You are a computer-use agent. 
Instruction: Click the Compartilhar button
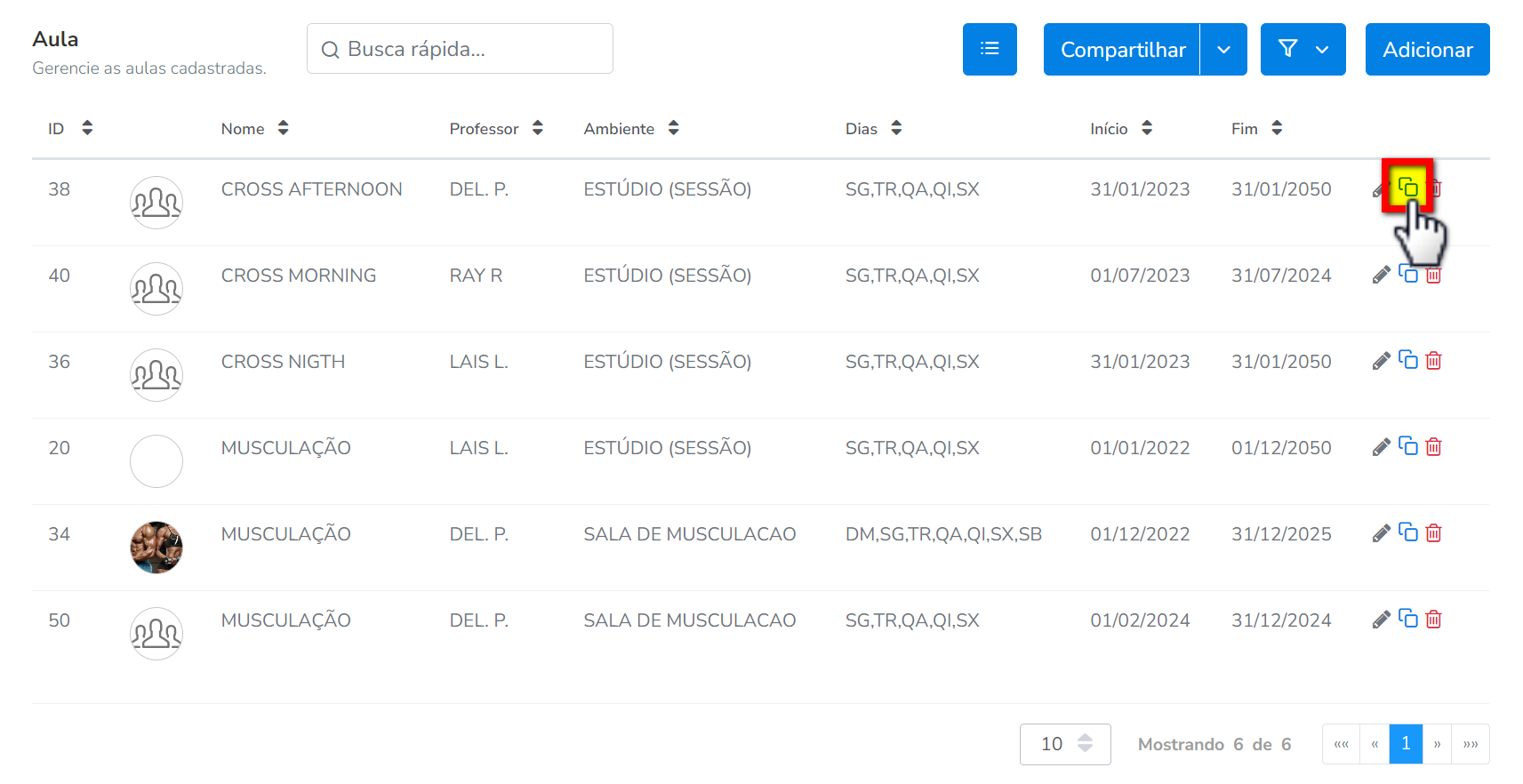point(1122,50)
